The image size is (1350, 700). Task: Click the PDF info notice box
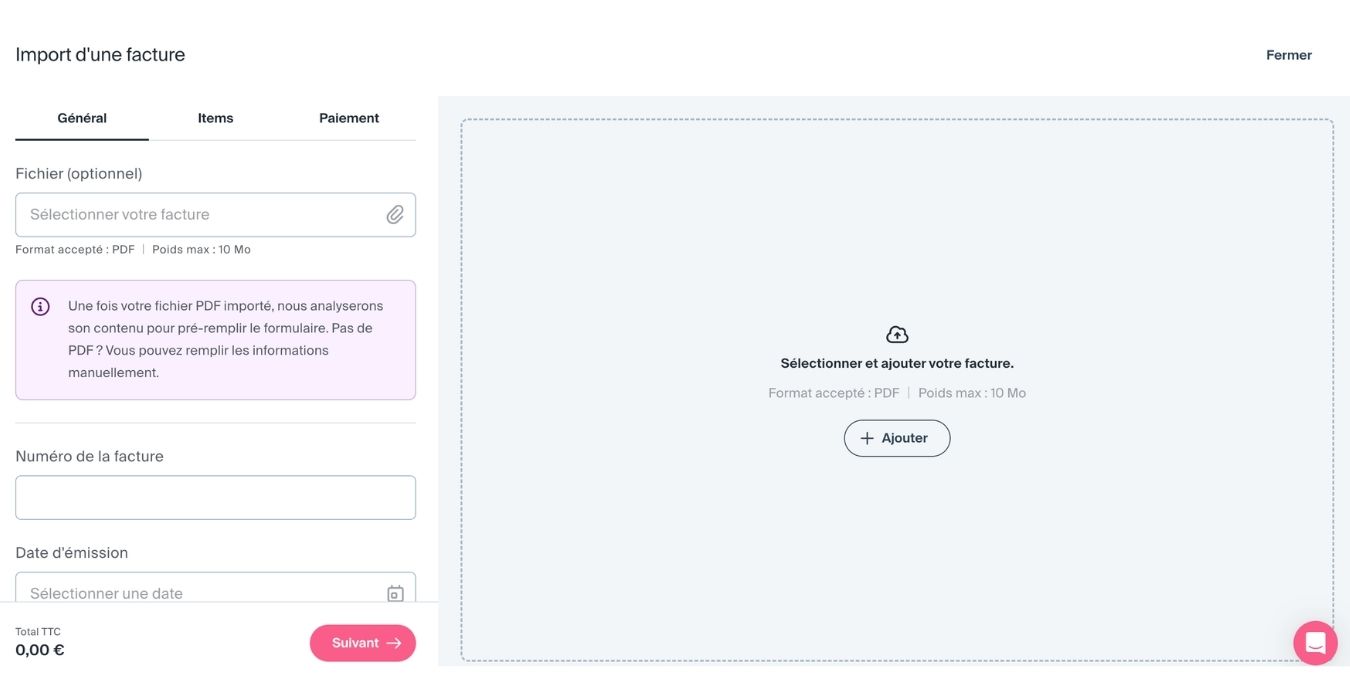pos(215,340)
